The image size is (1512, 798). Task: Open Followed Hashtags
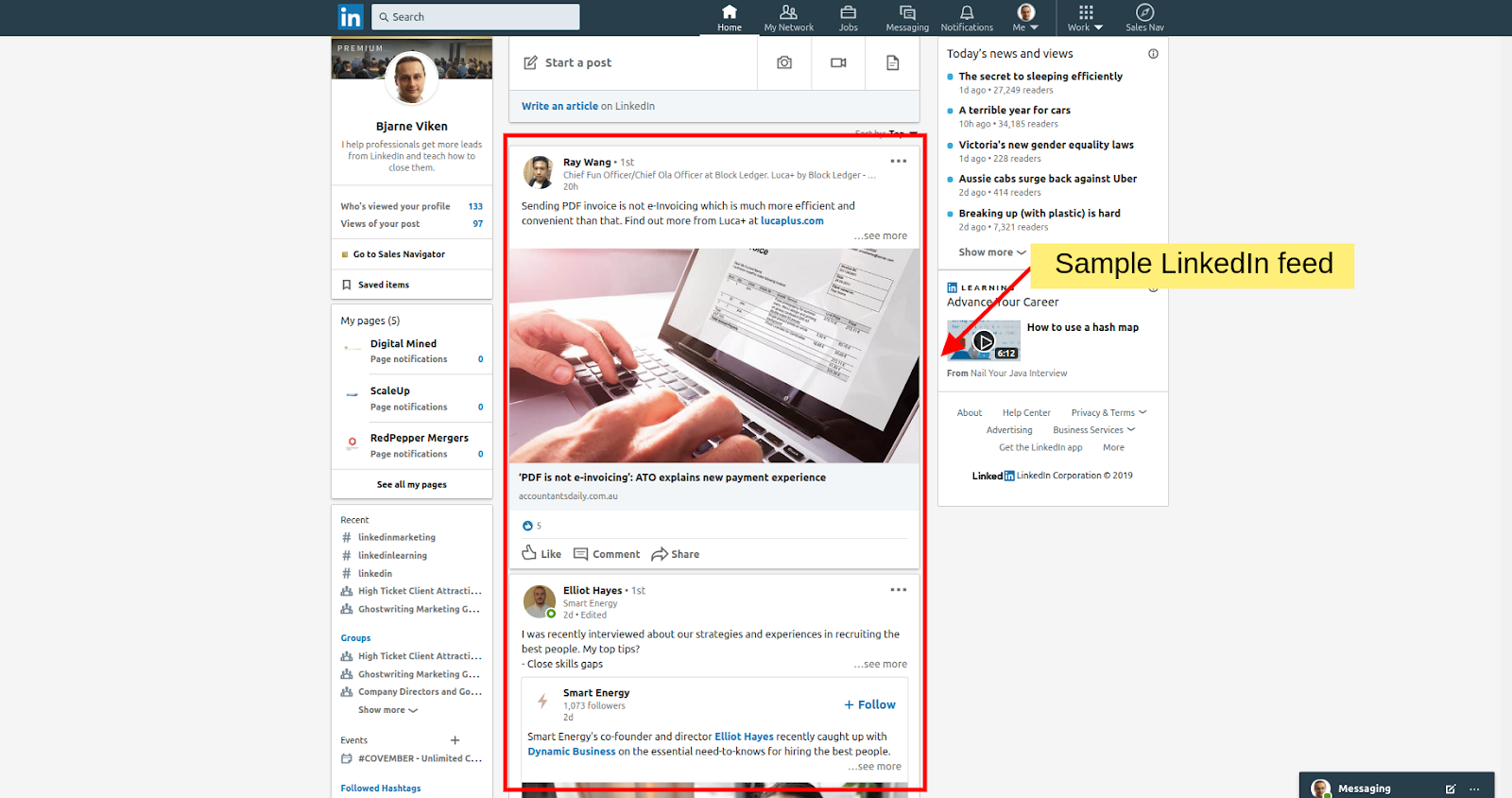(381, 788)
